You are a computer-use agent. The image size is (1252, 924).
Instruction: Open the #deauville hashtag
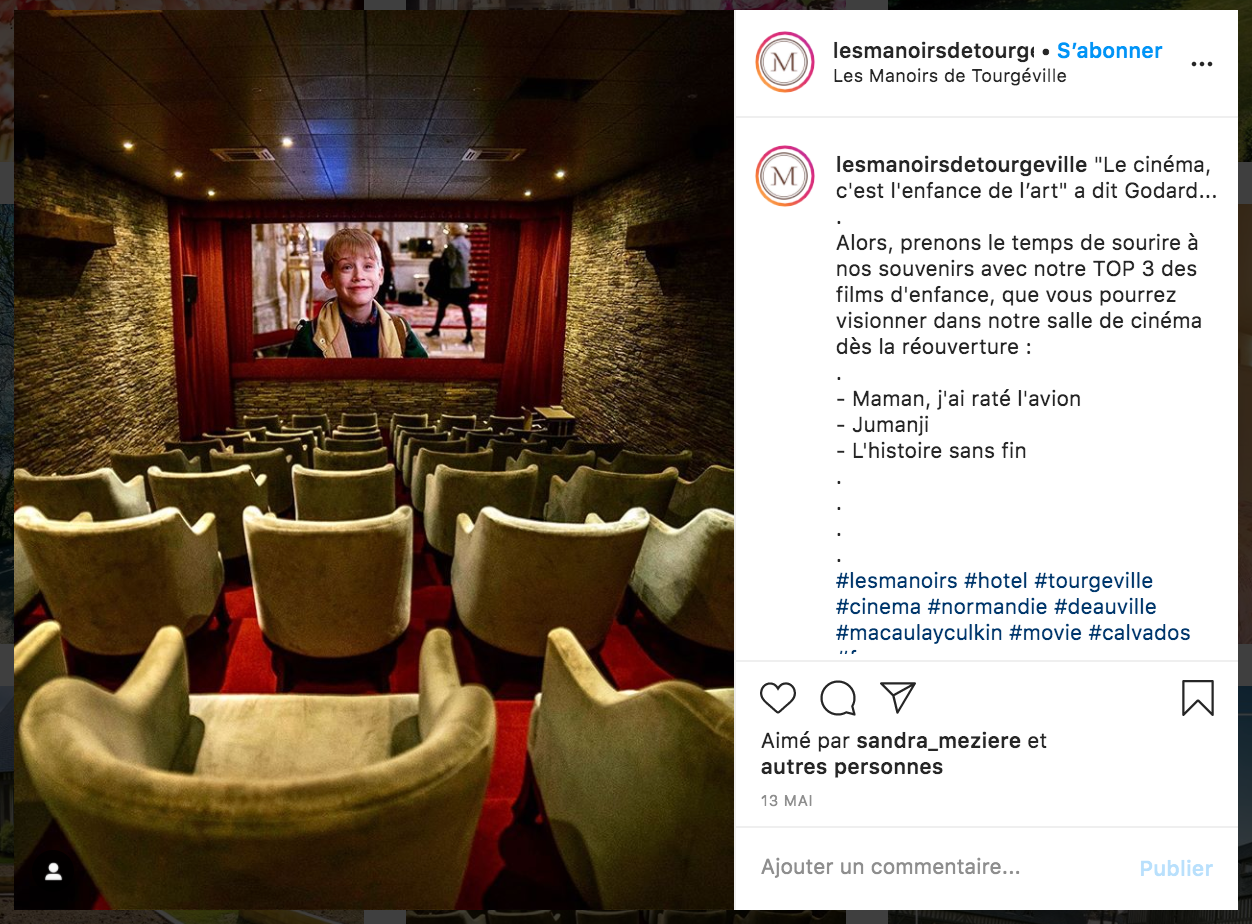point(1105,607)
